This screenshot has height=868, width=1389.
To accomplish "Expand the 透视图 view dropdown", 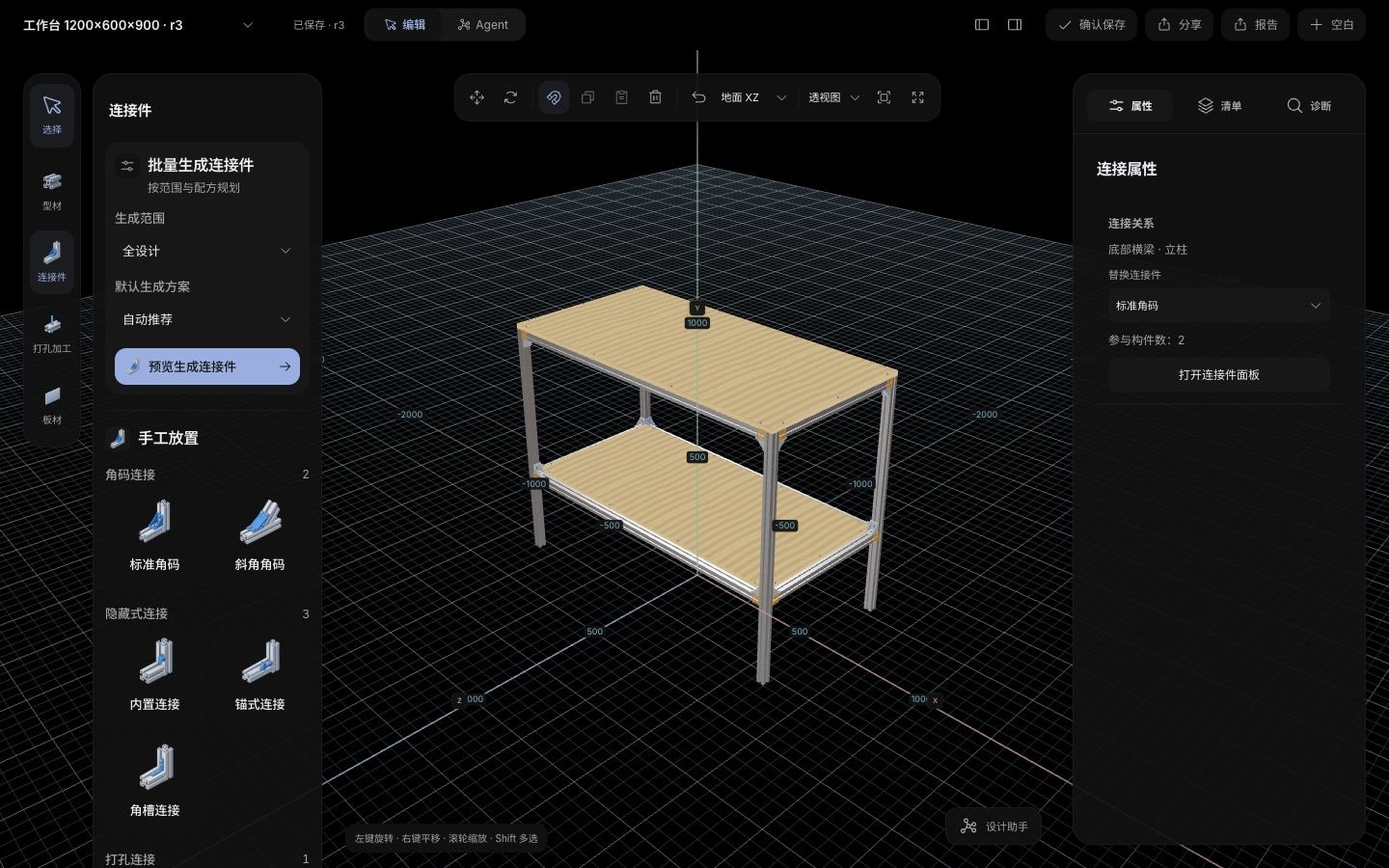I will click(x=833, y=97).
